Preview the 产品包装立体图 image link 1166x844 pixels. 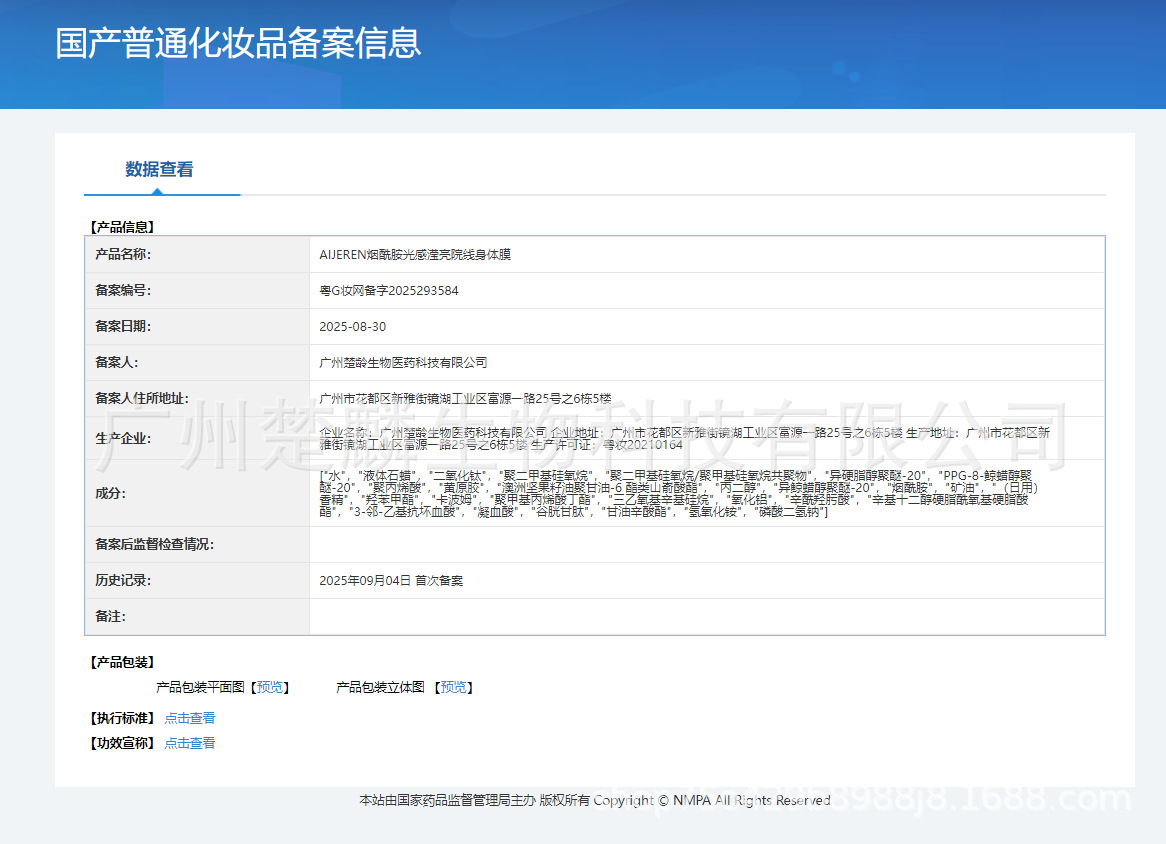[x=454, y=687]
